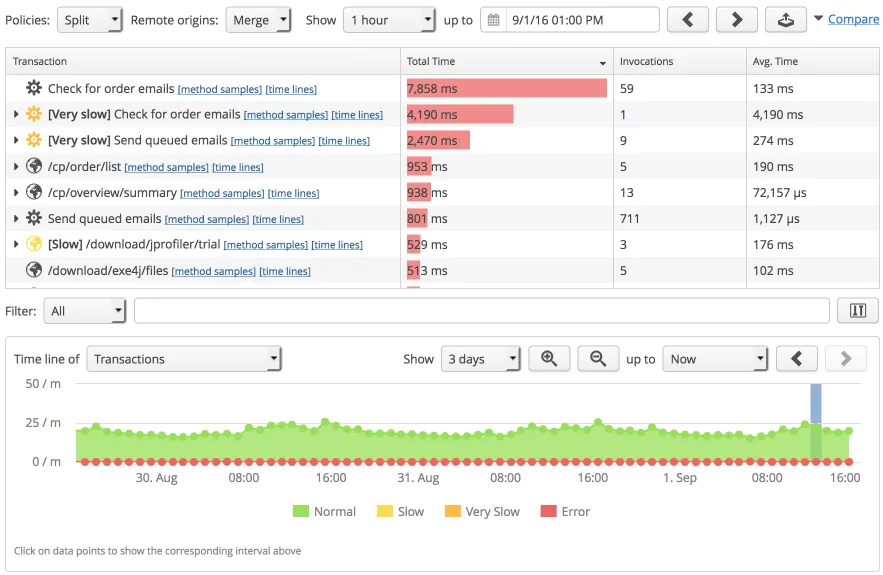
Task: Click the gear icon for Send queued emails row
Action: coord(34,218)
